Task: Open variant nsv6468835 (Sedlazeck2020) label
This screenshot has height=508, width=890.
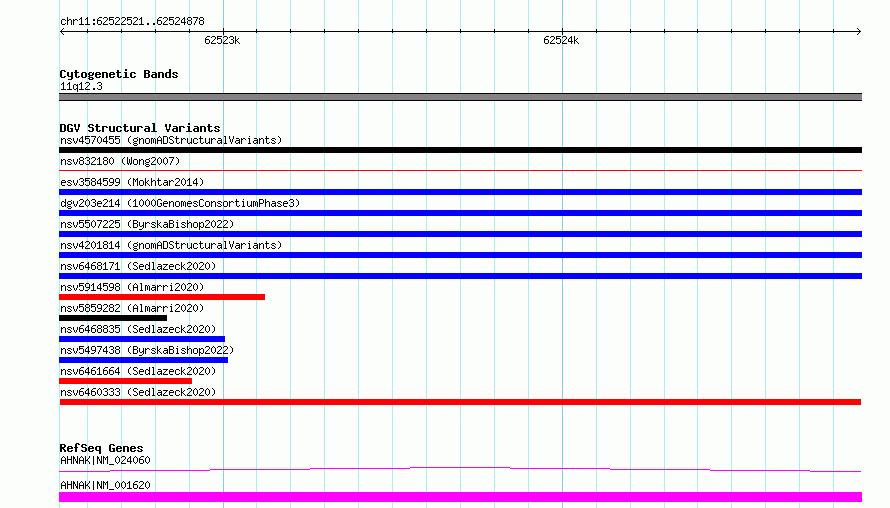Action: click(138, 329)
